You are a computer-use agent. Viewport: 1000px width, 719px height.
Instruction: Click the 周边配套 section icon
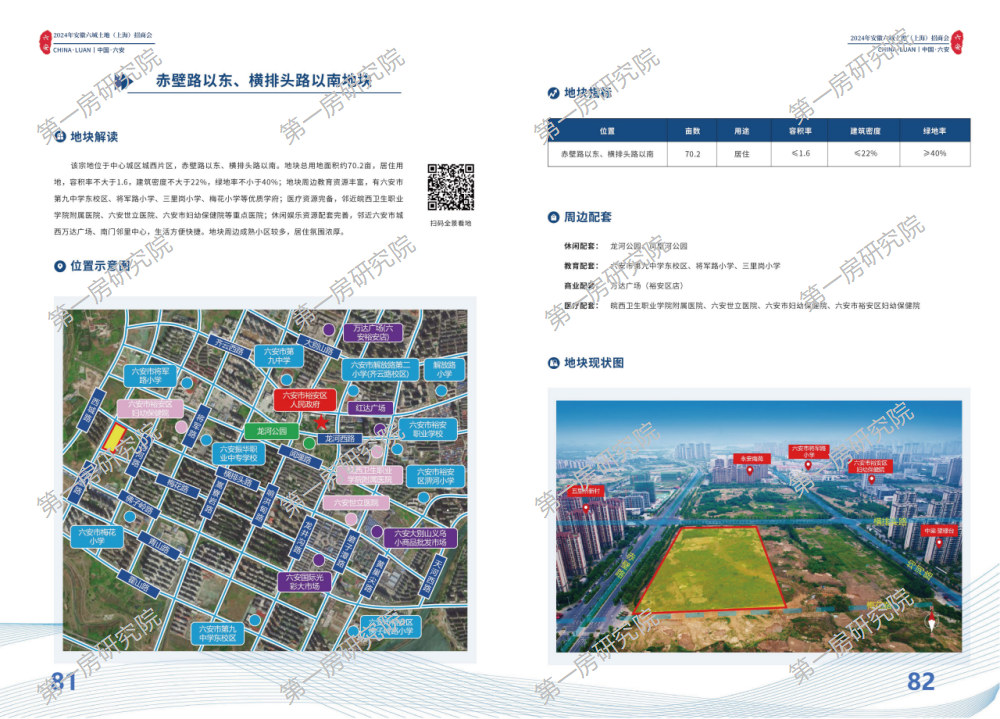(553, 217)
